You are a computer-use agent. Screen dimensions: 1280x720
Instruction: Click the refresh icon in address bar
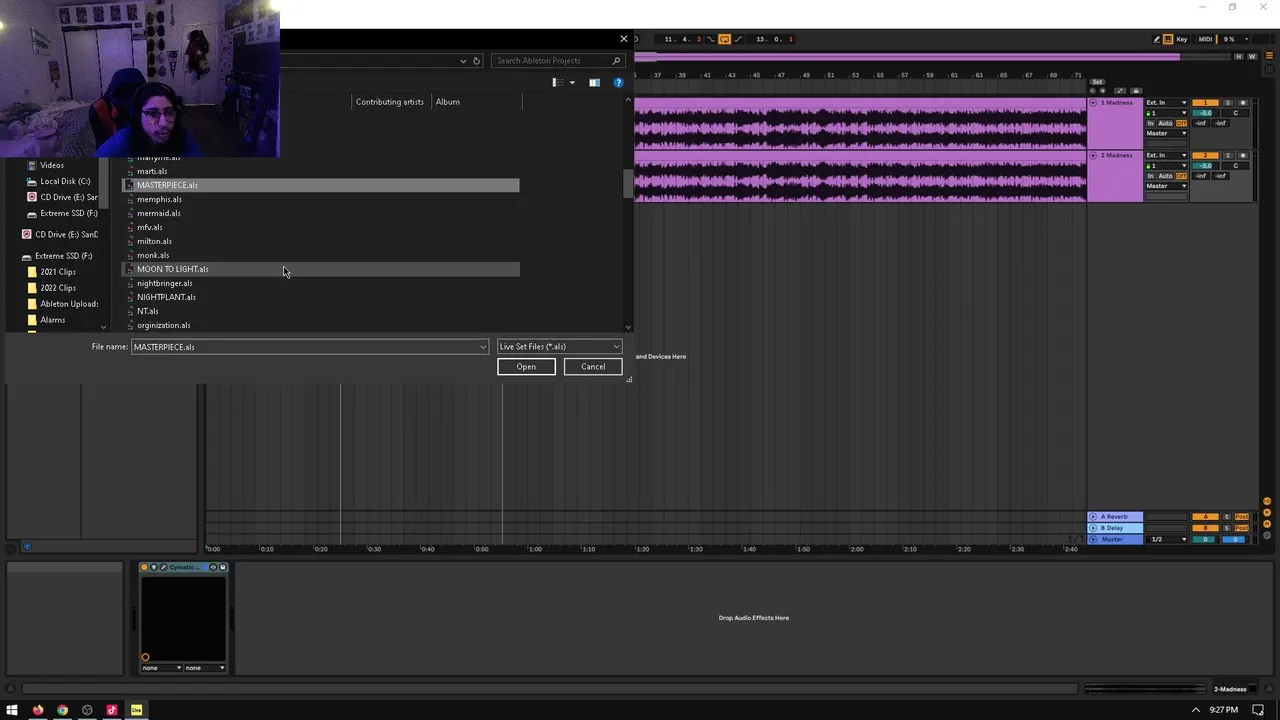click(476, 61)
